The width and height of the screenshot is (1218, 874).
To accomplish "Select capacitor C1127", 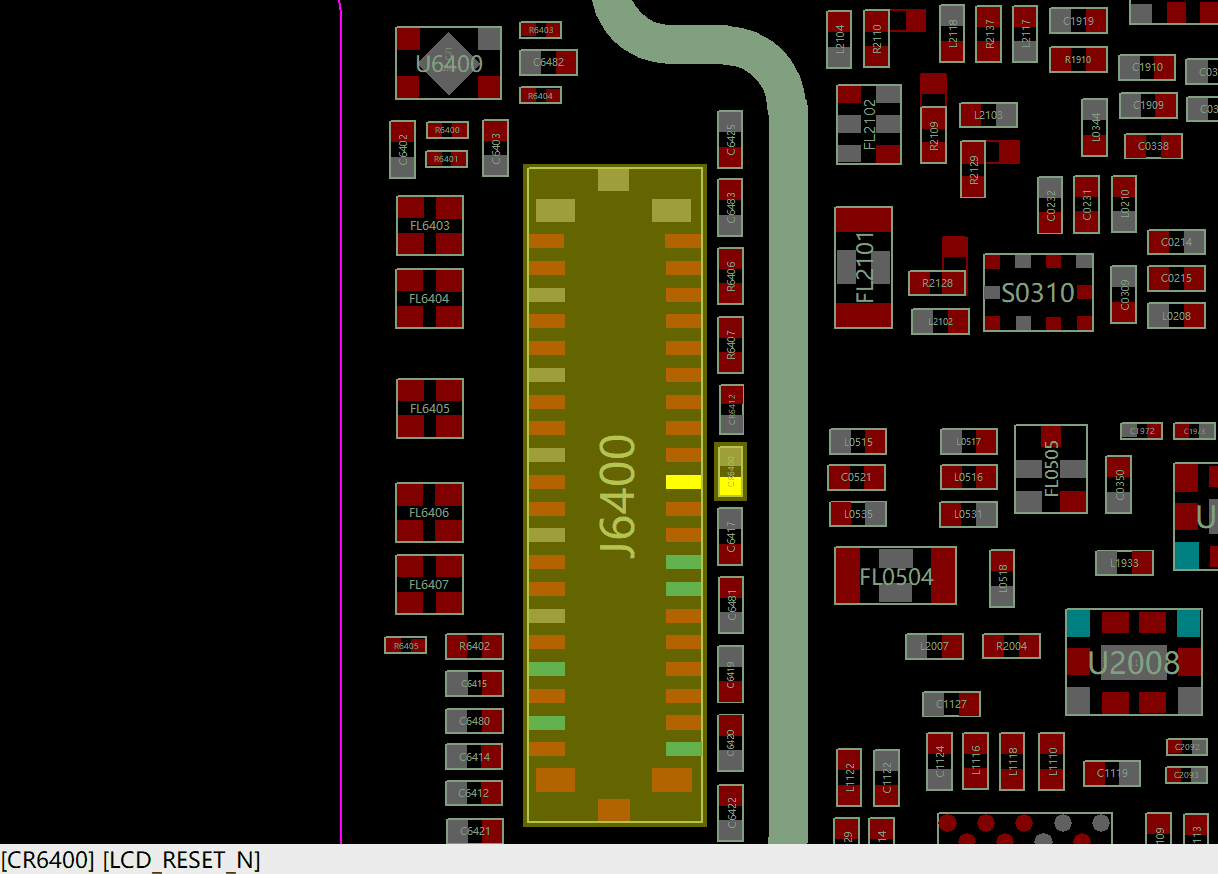I will 951,704.
